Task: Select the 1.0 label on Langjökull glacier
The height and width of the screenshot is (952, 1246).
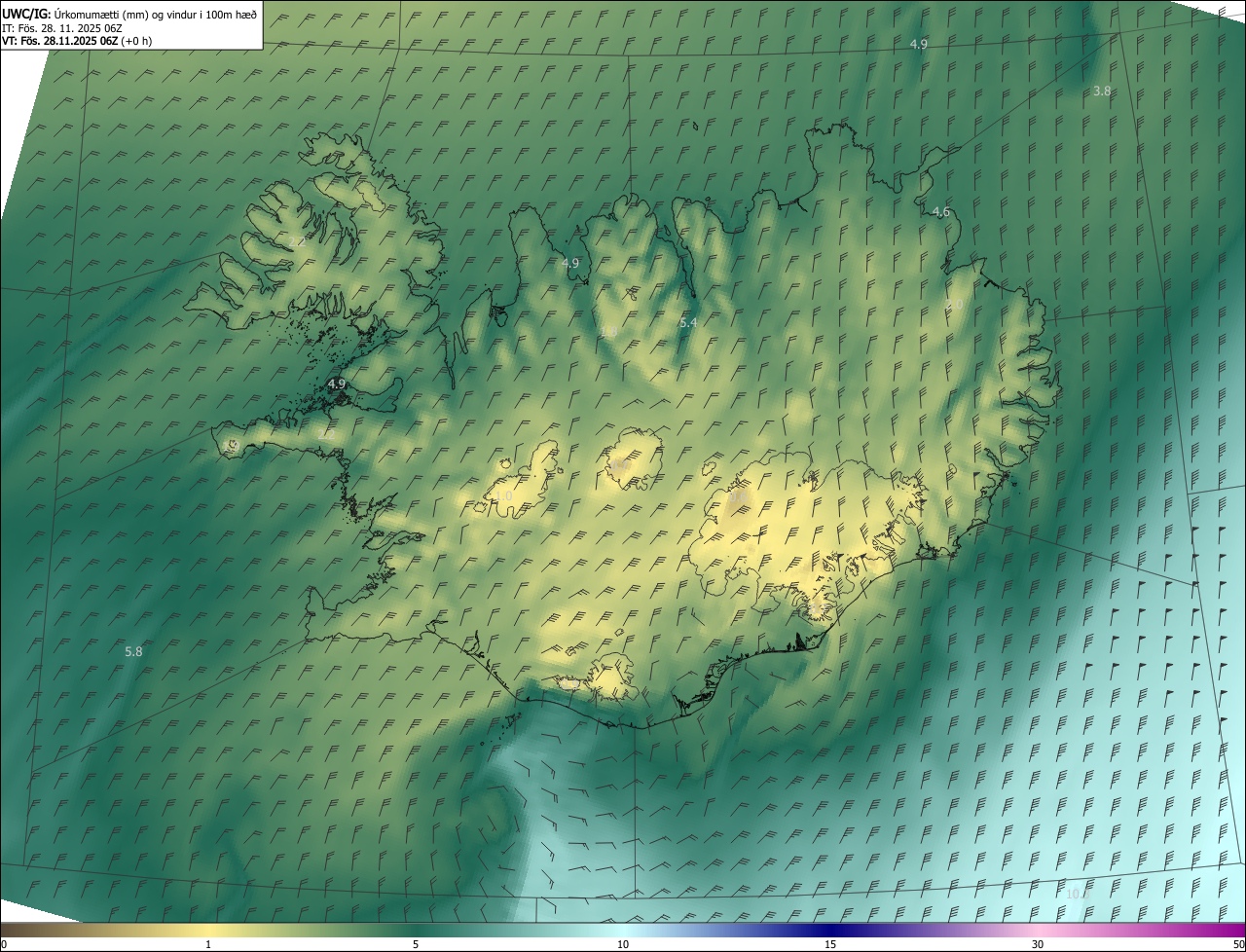Action: 503,496
